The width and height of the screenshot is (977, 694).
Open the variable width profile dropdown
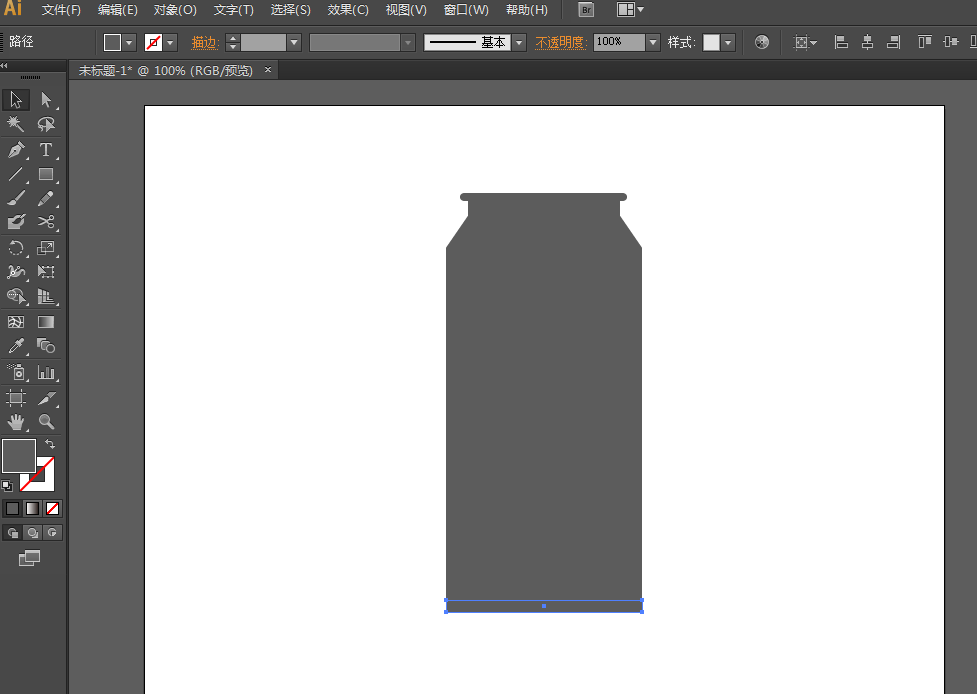point(408,42)
